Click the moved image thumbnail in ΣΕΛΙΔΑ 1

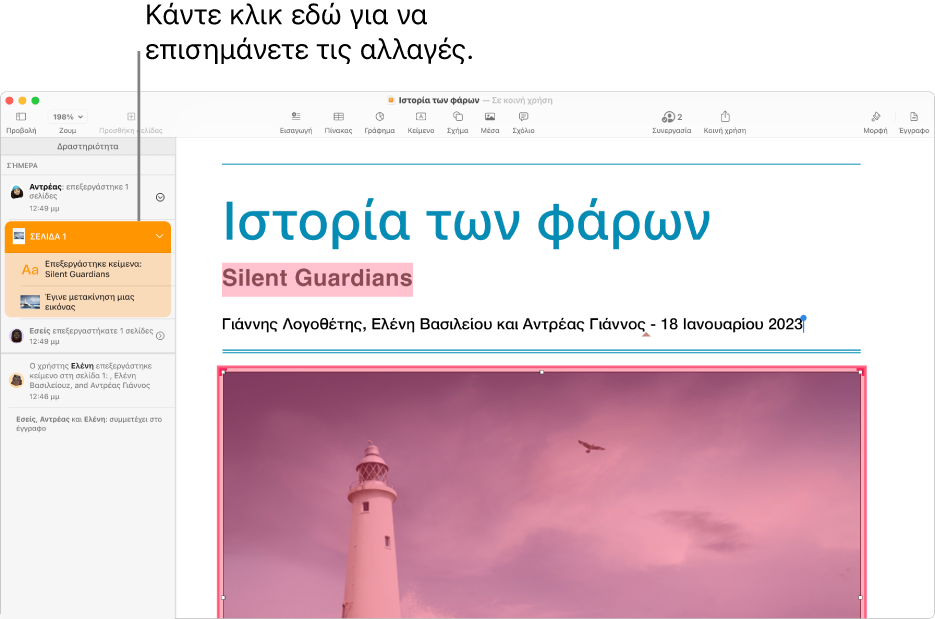[x=30, y=302]
